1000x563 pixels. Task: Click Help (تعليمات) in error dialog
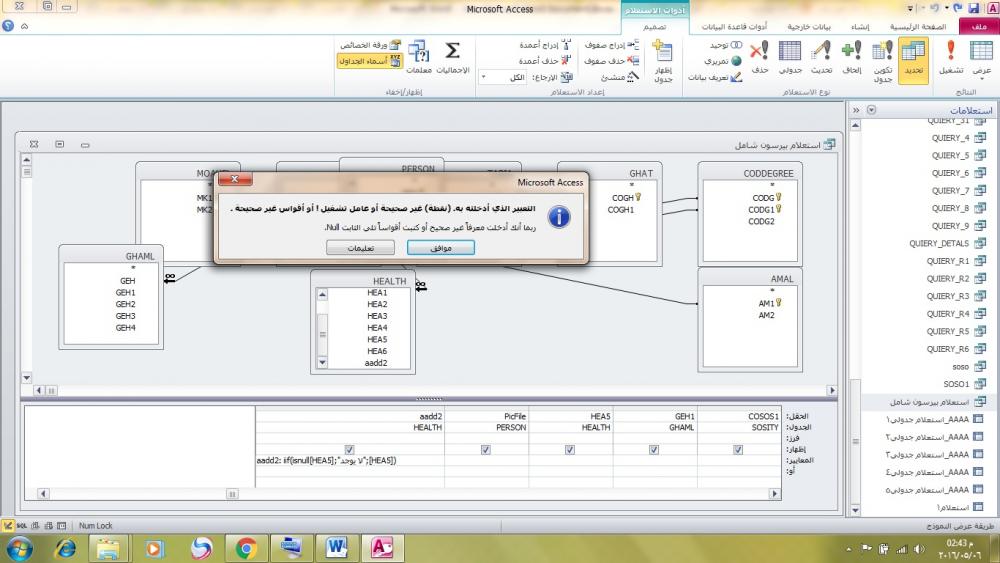tap(360, 247)
